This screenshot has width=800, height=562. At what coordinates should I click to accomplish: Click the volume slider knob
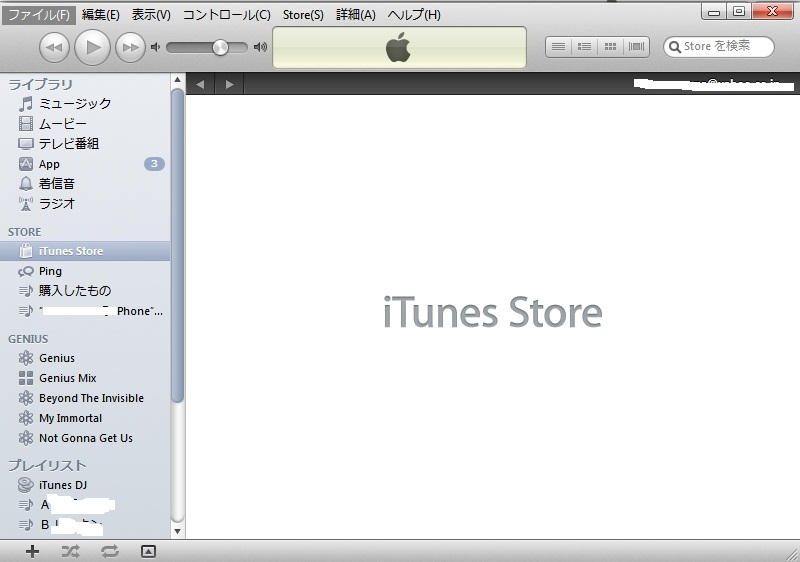[220, 47]
